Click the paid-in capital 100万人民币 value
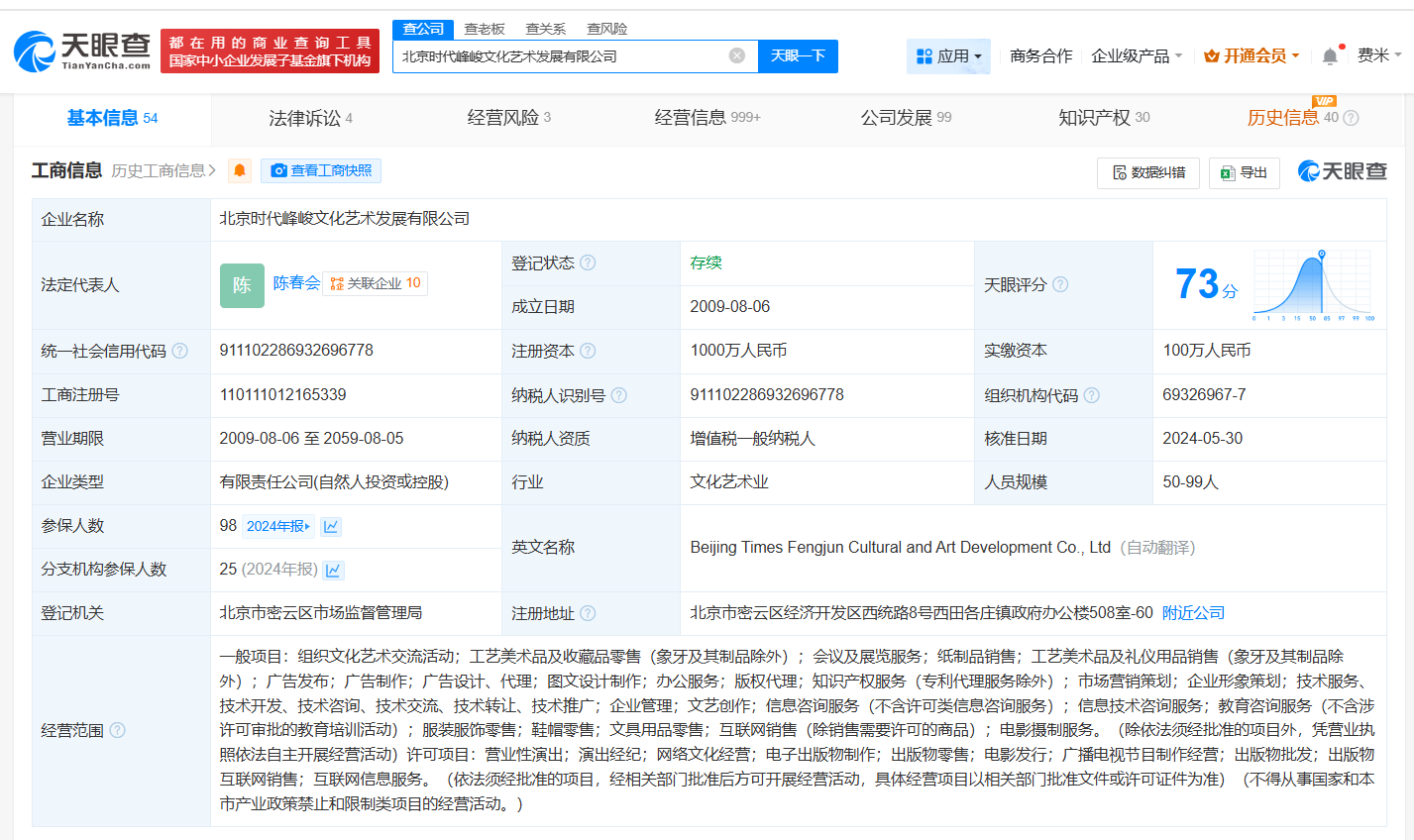Viewport: 1414px width, 840px height. pyautogui.click(x=1206, y=351)
